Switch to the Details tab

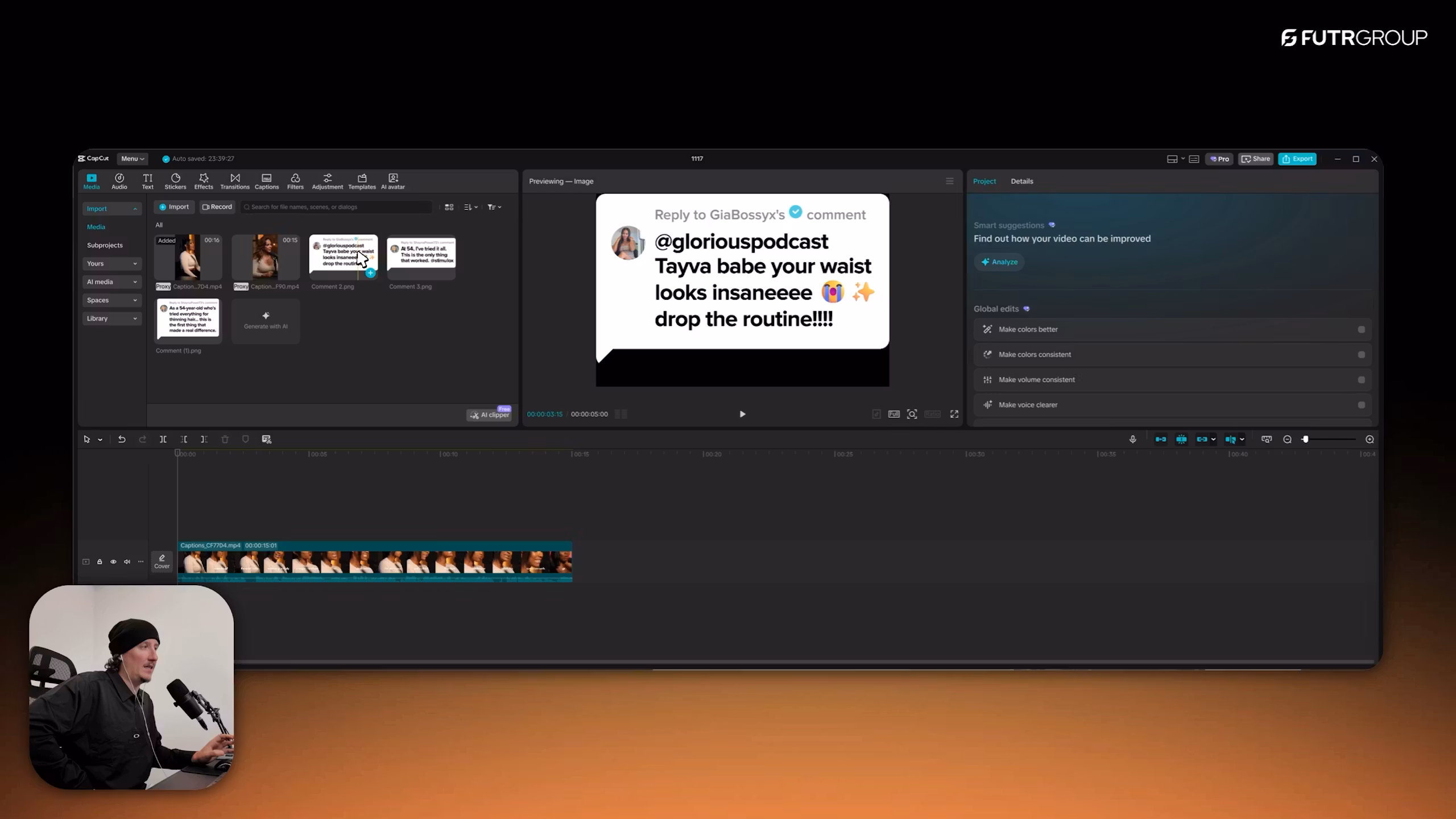pos(1021,181)
